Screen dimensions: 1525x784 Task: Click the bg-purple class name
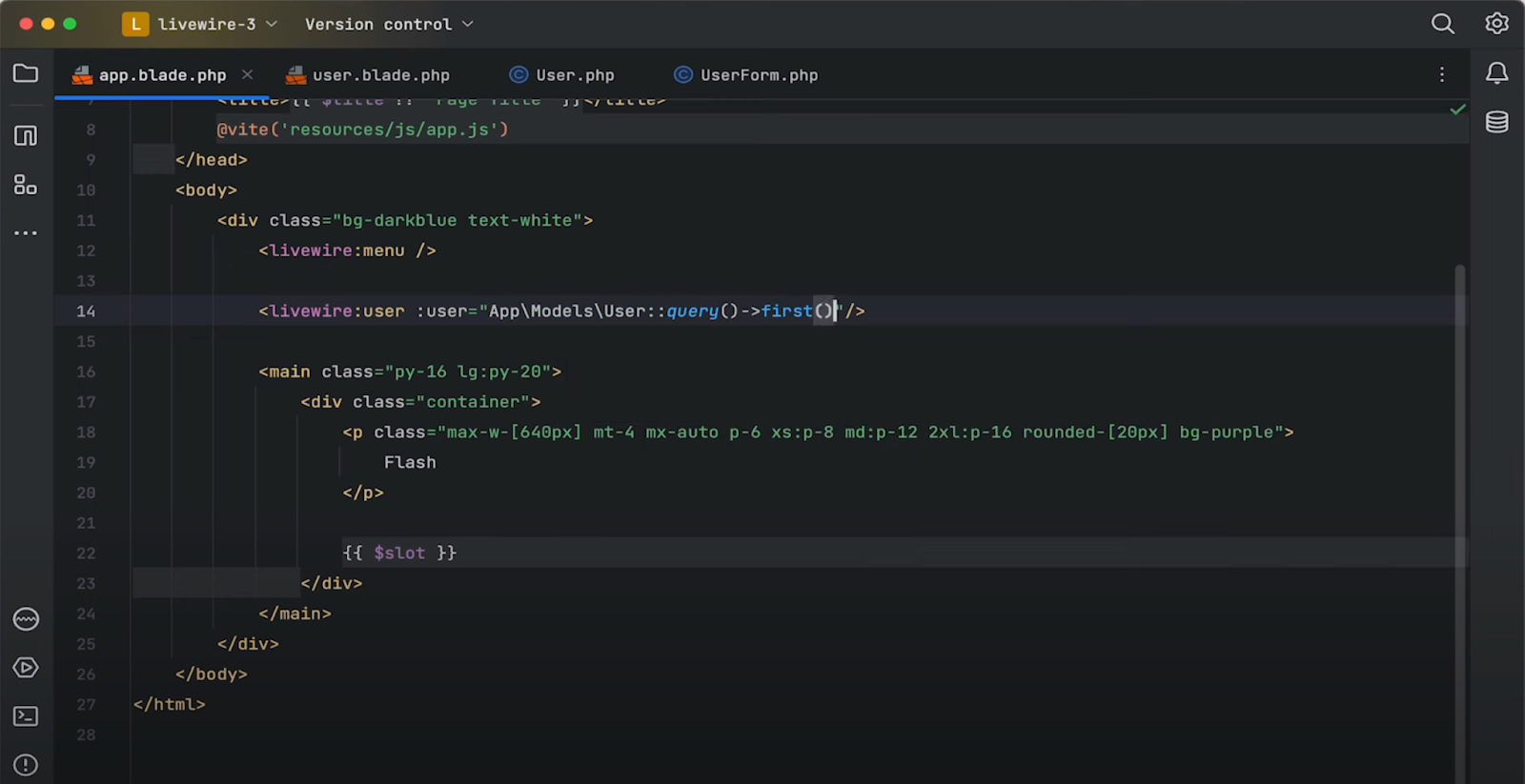click(1226, 432)
